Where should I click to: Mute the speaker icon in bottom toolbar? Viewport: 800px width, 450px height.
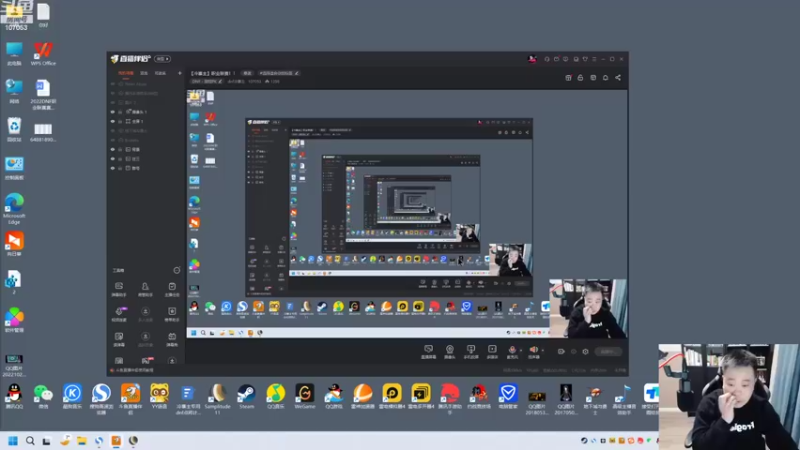pyautogui.click(x=533, y=350)
